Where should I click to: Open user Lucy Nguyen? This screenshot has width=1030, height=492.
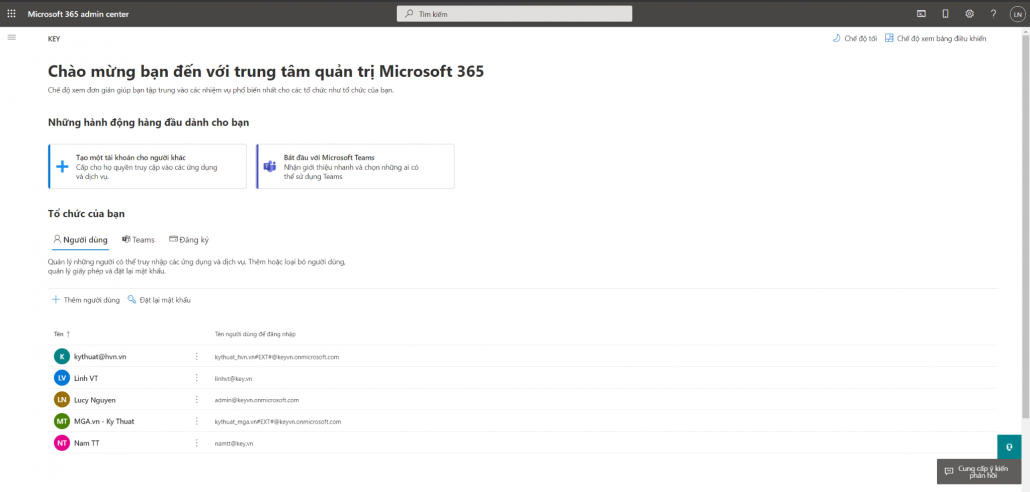point(95,400)
